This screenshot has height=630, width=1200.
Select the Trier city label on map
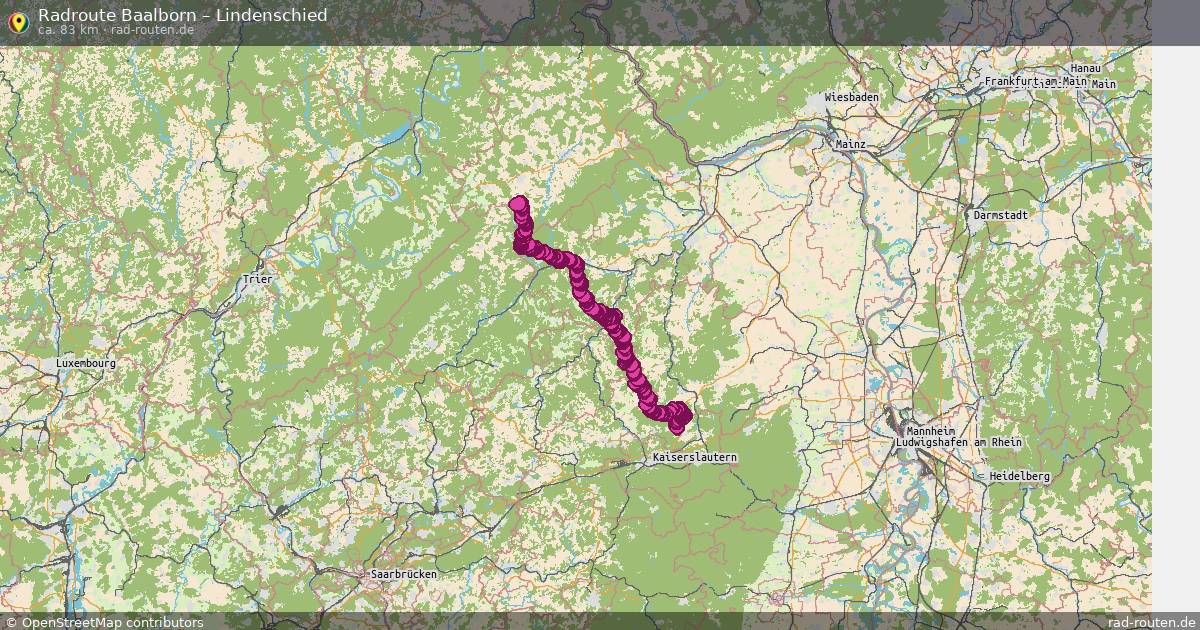coord(257,280)
